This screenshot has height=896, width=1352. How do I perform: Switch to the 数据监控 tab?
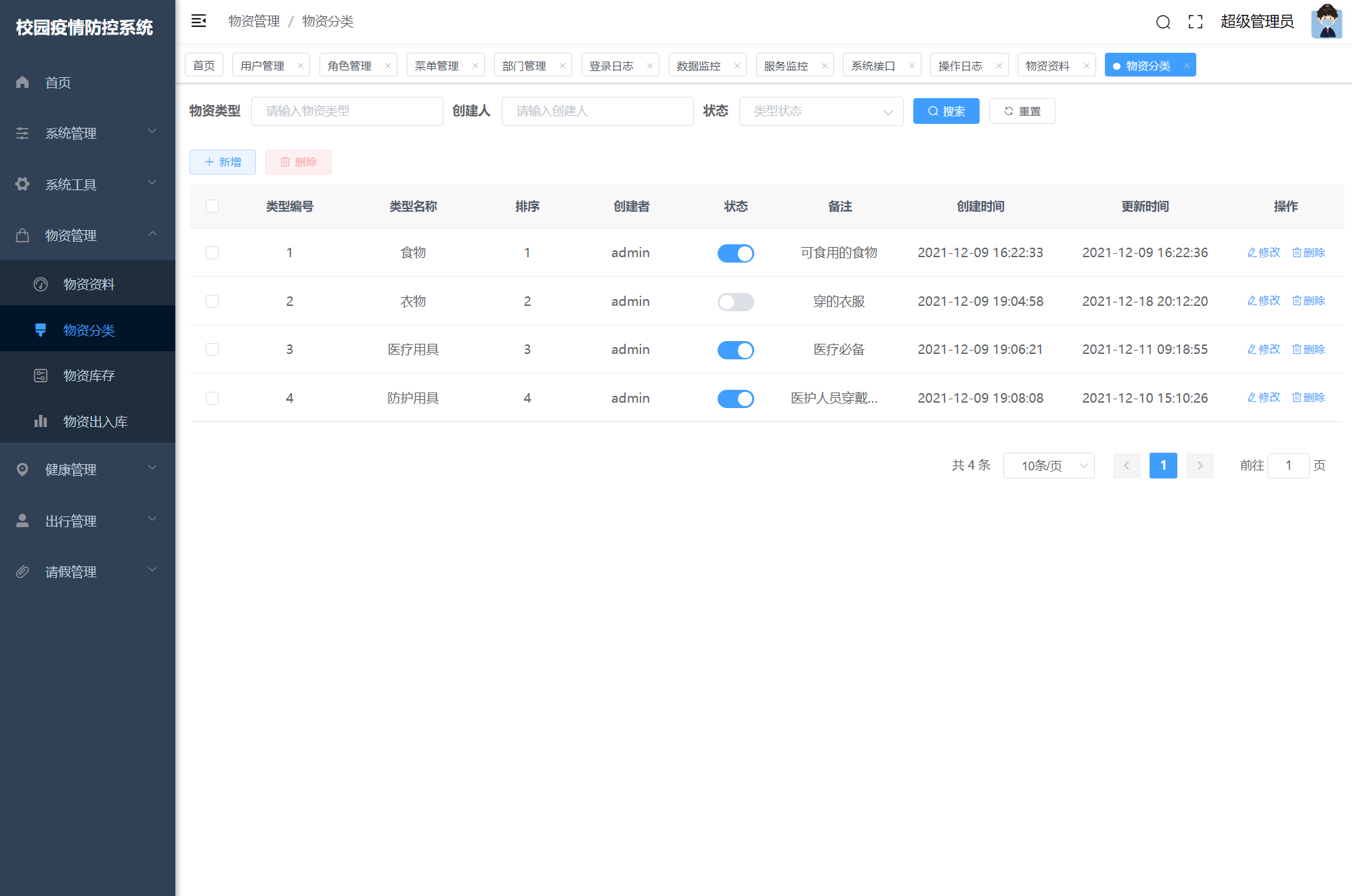698,66
